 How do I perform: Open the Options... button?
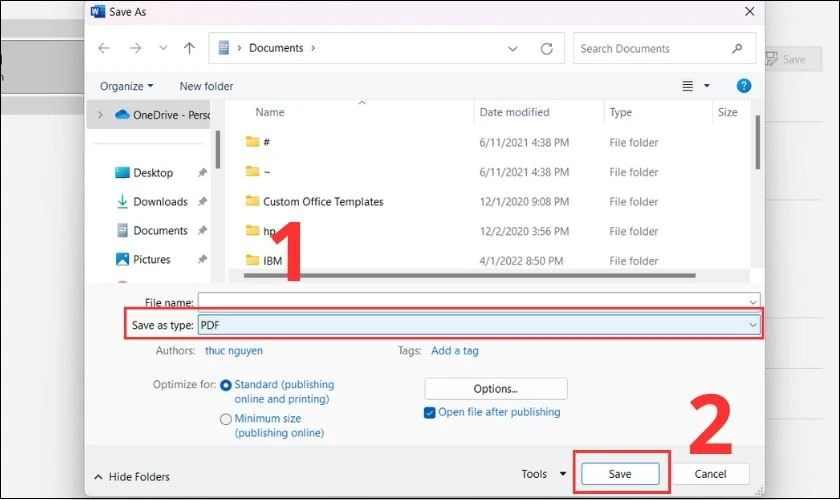[x=496, y=389]
